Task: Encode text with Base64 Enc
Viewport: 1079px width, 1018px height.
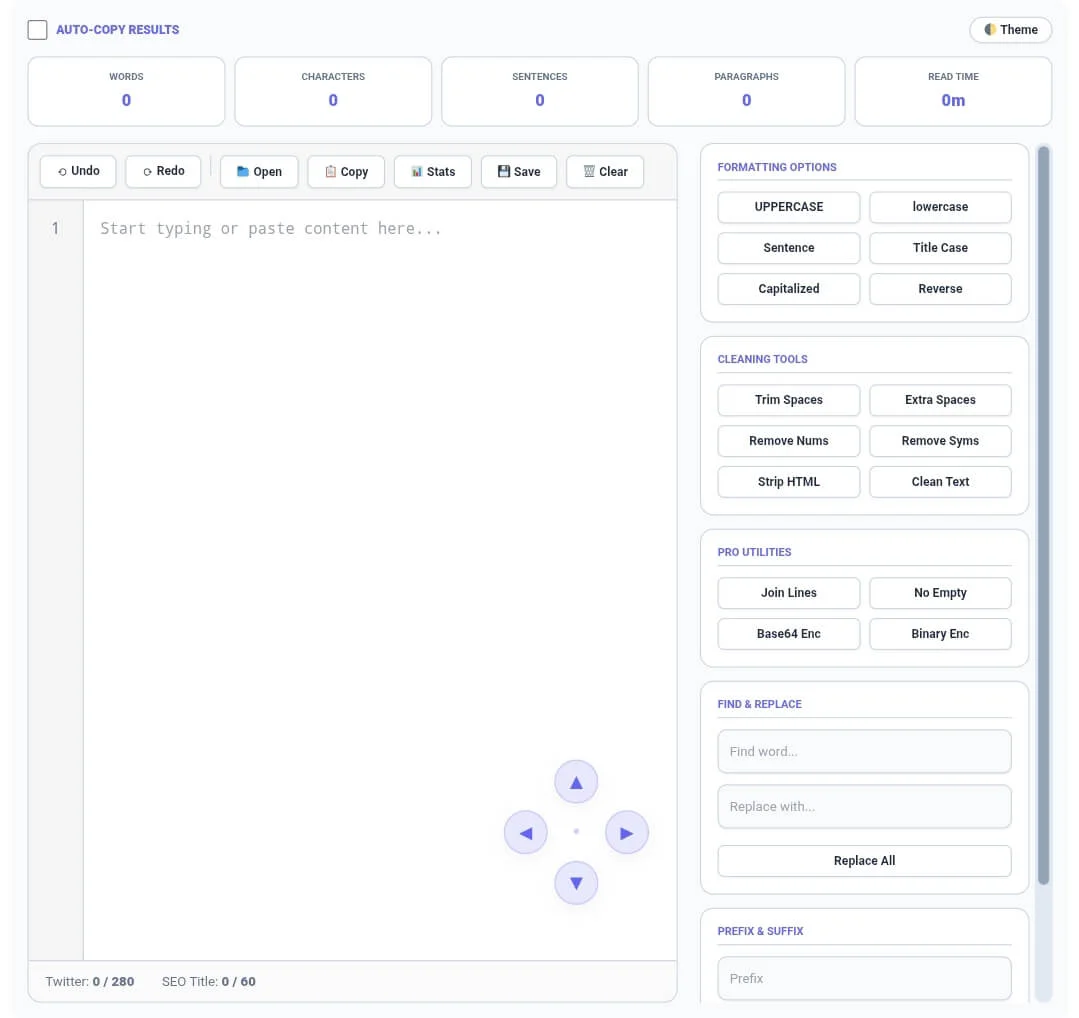Action: pyautogui.click(x=788, y=633)
